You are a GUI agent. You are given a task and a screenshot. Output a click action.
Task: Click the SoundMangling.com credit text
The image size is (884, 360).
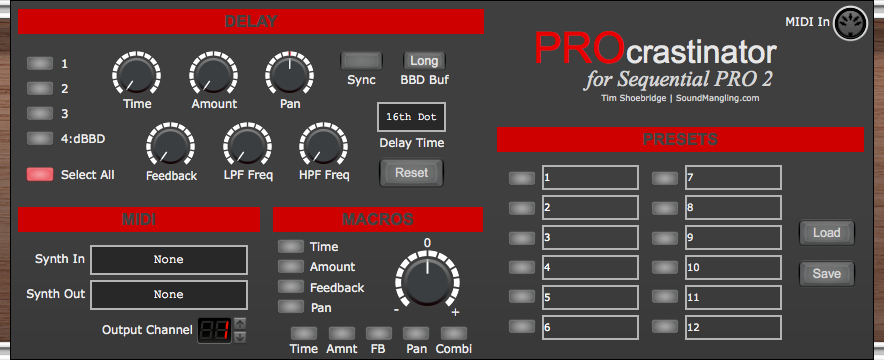click(x=717, y=98)
